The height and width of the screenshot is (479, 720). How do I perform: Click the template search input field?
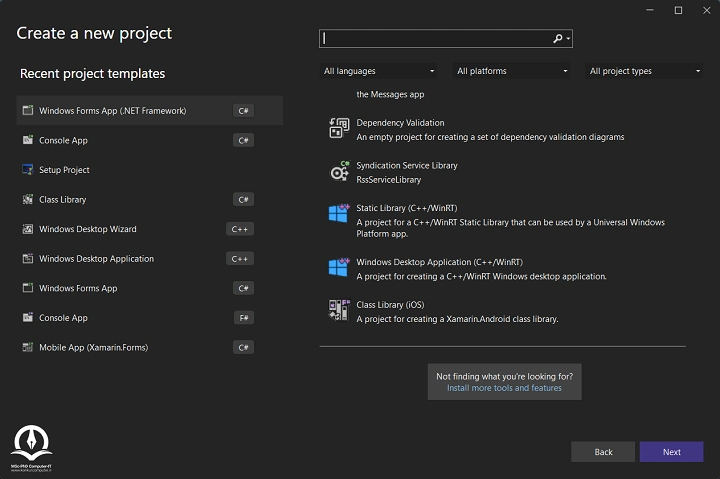435,39
